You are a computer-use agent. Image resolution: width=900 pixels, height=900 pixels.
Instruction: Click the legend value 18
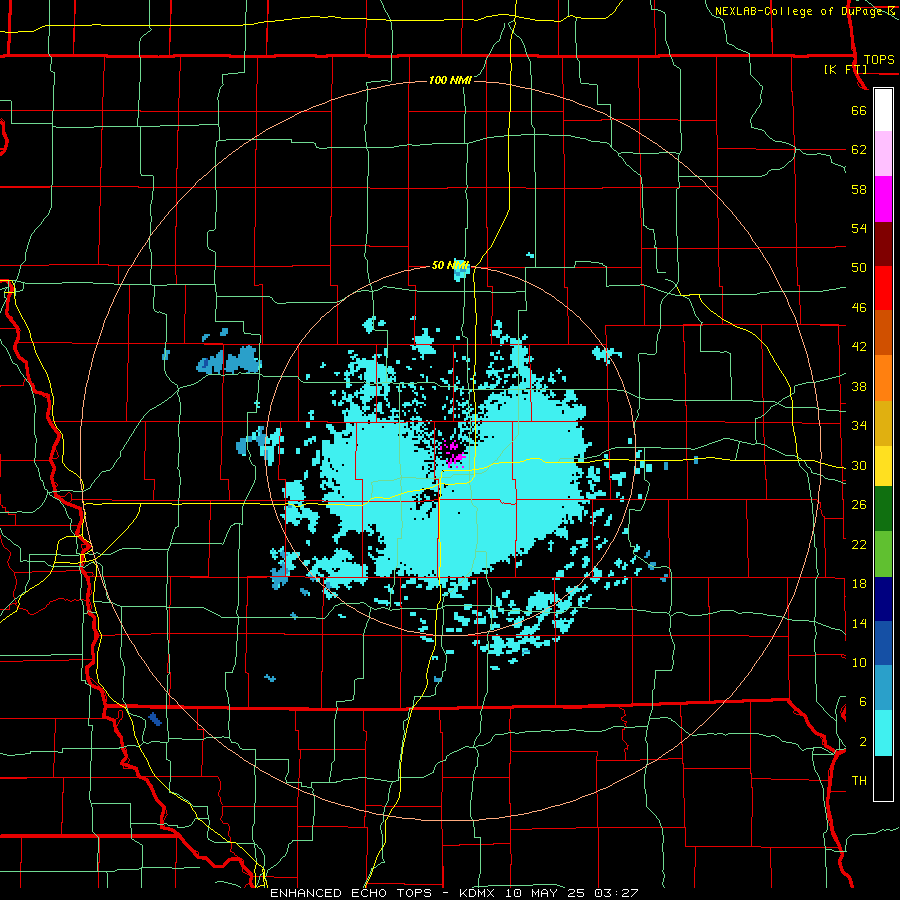[x=859, y=584]
